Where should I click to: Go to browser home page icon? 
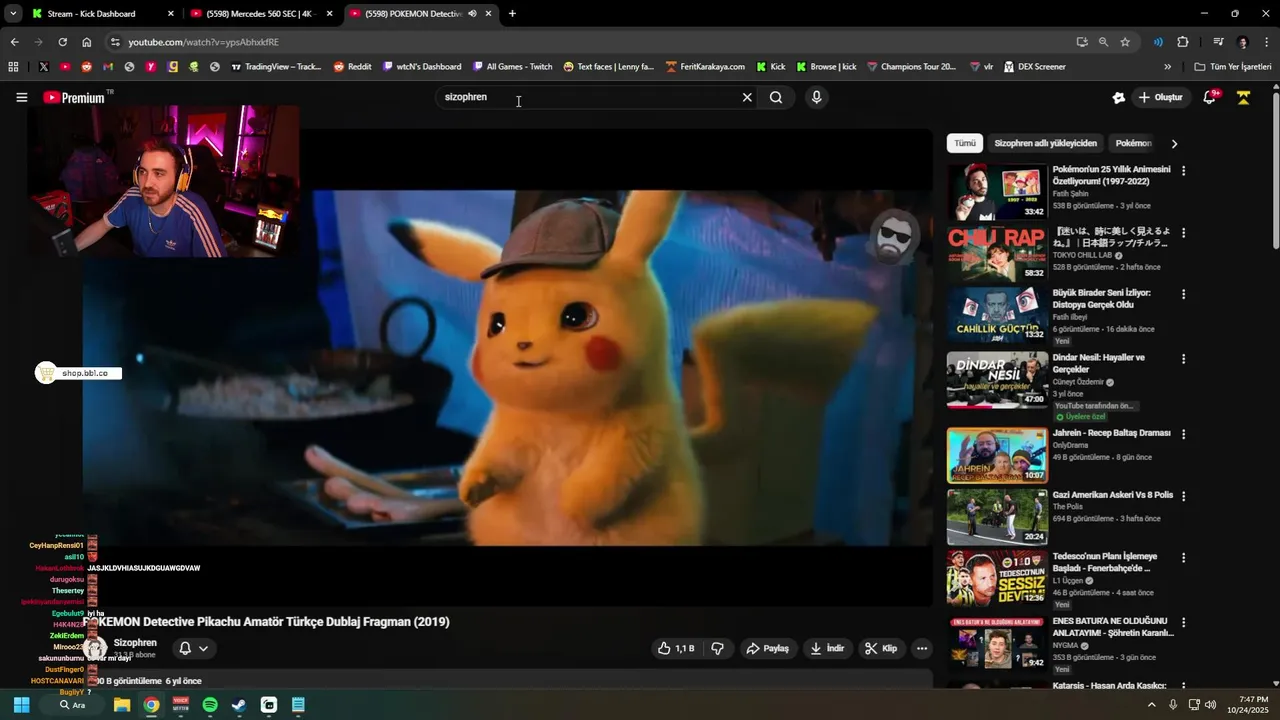coord(87,42)
